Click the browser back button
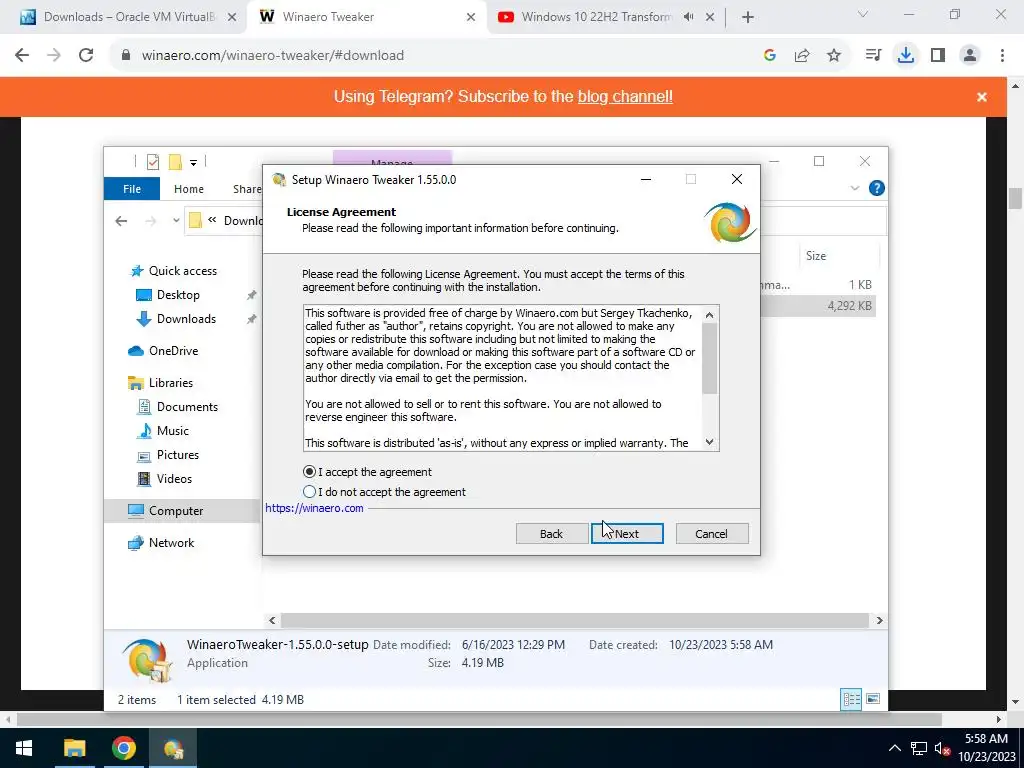 point(22,56)
